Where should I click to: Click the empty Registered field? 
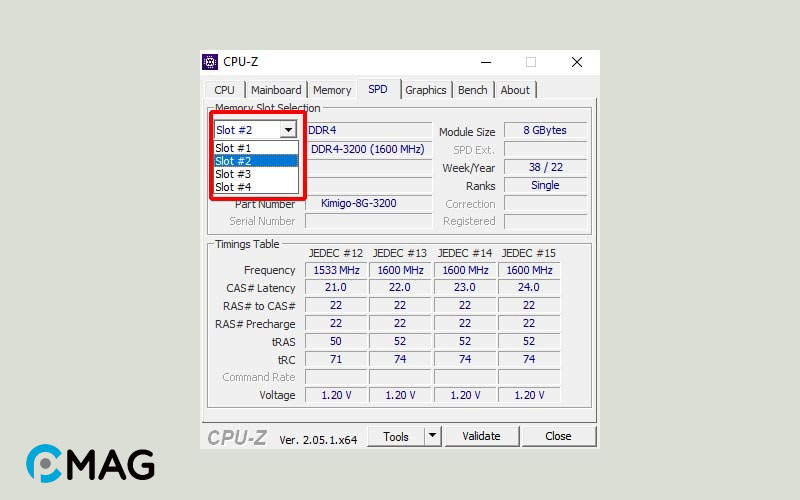545,221
